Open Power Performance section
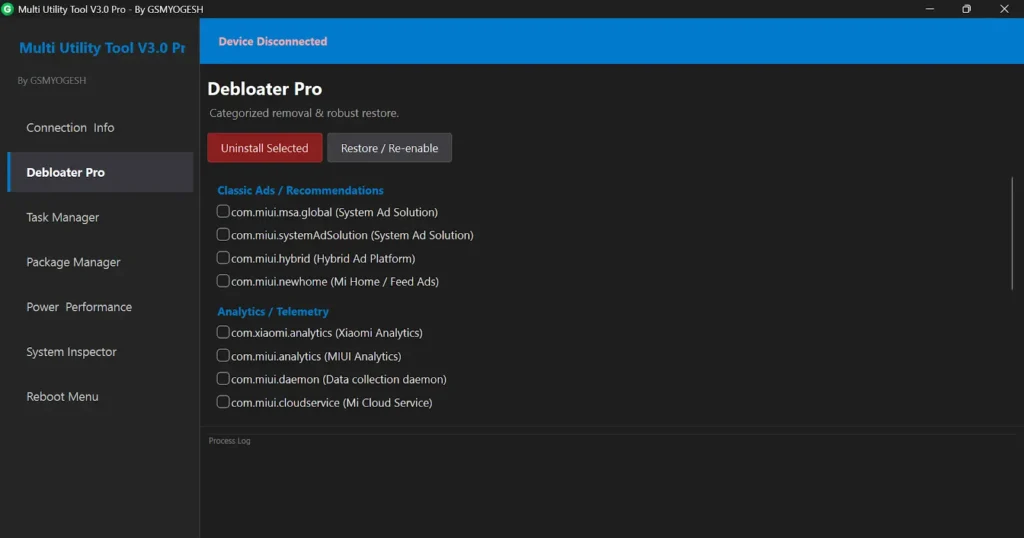This screenshot has height=538, width=1024. (x=100, y=307)
